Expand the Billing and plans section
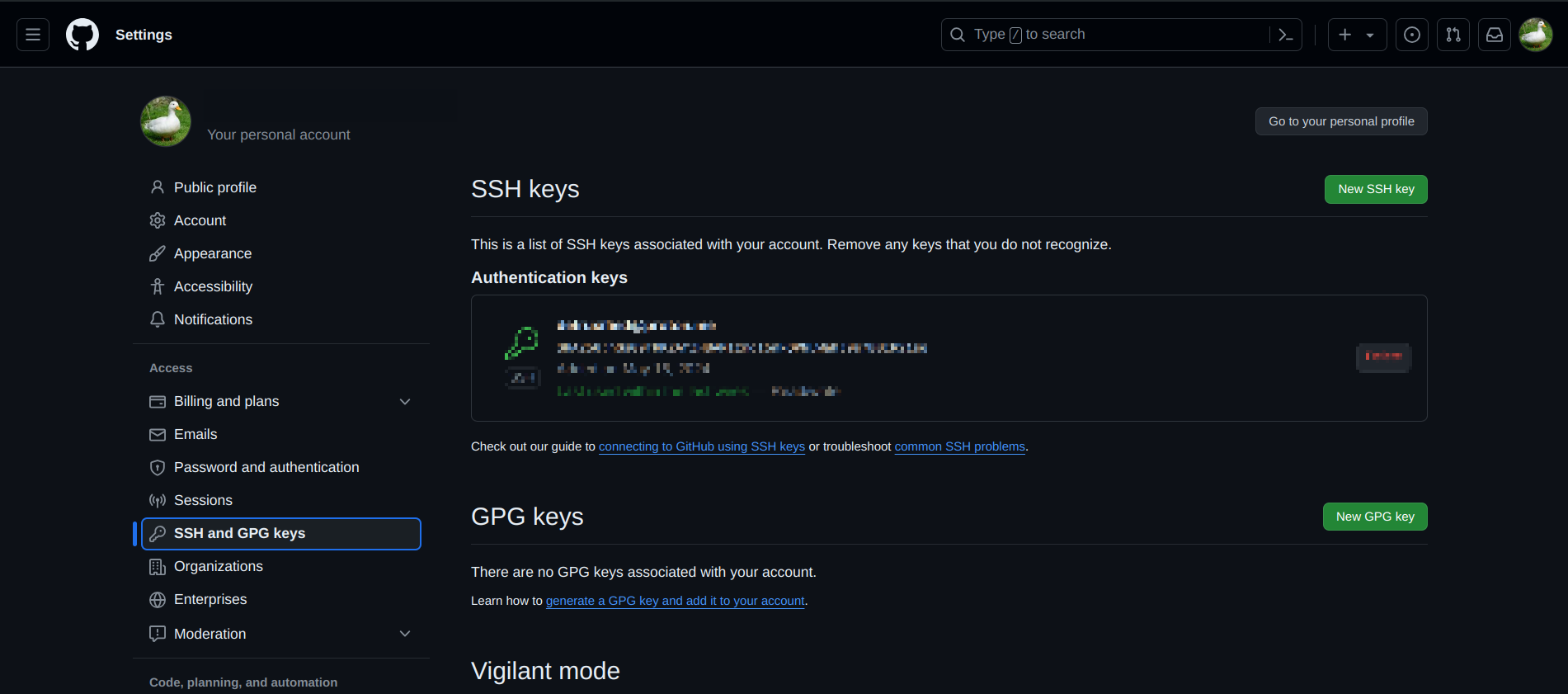Image resolution: width=1568 pixels, height=694 pixels. (404, 402)
